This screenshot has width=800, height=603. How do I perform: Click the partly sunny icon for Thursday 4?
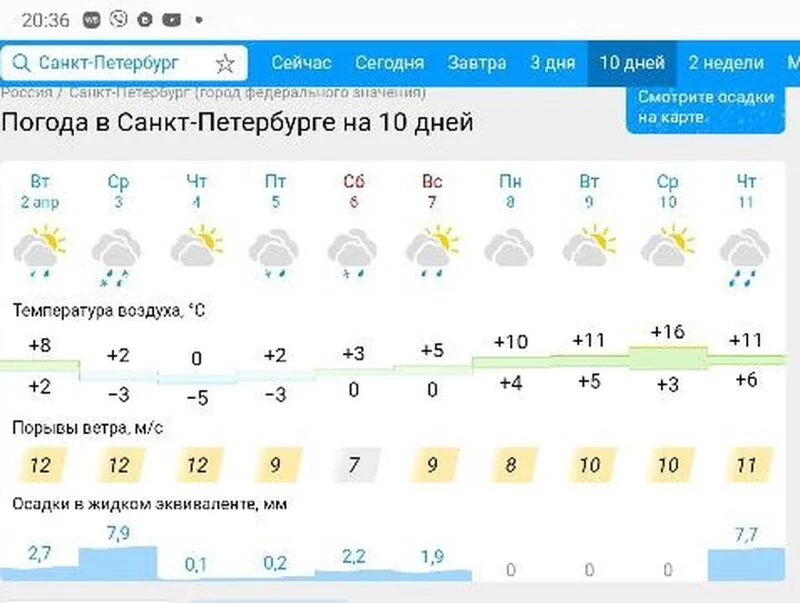[196, 246]
